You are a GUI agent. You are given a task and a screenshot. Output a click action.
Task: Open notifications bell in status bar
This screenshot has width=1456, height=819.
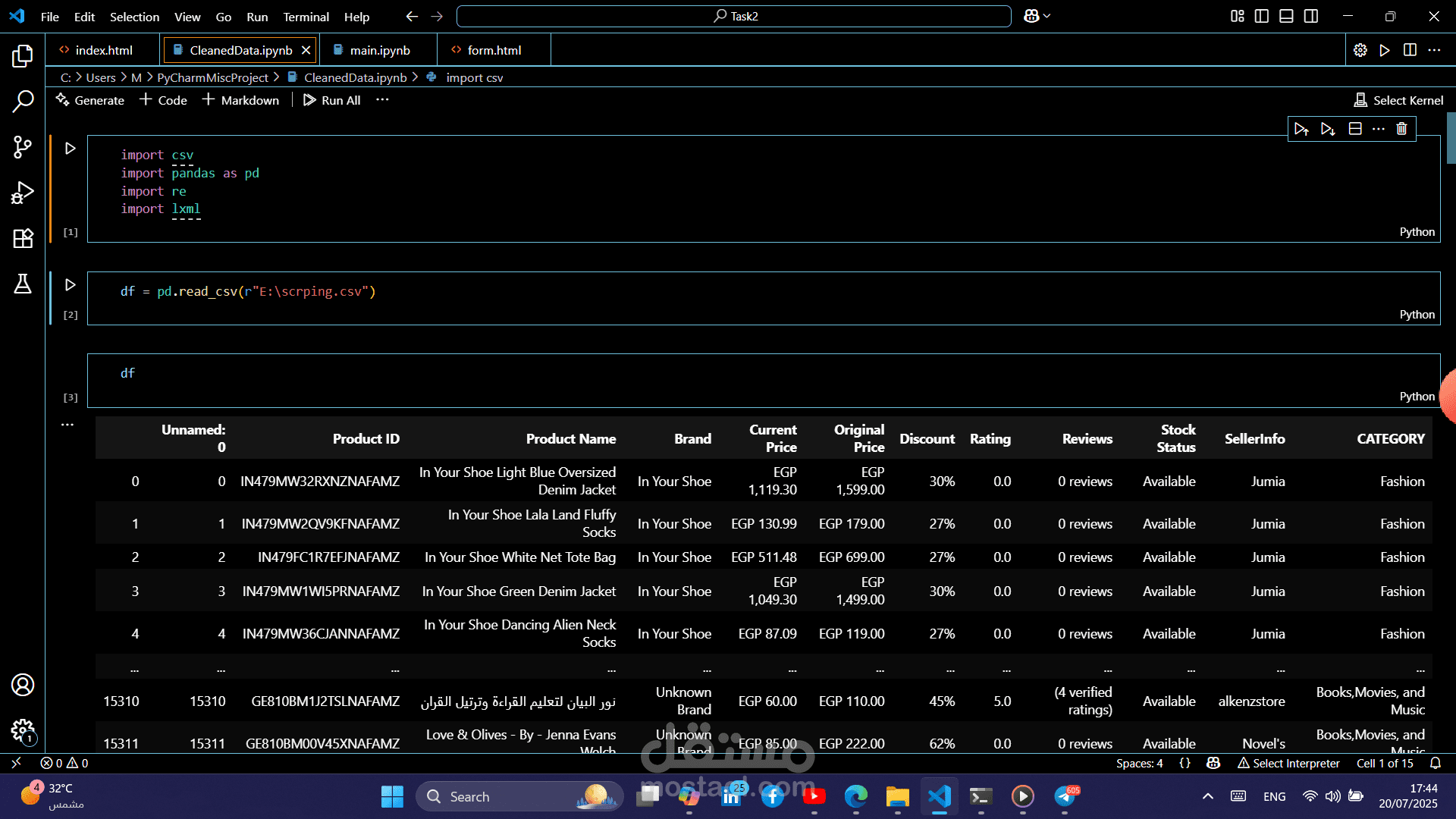(1436, 763)
